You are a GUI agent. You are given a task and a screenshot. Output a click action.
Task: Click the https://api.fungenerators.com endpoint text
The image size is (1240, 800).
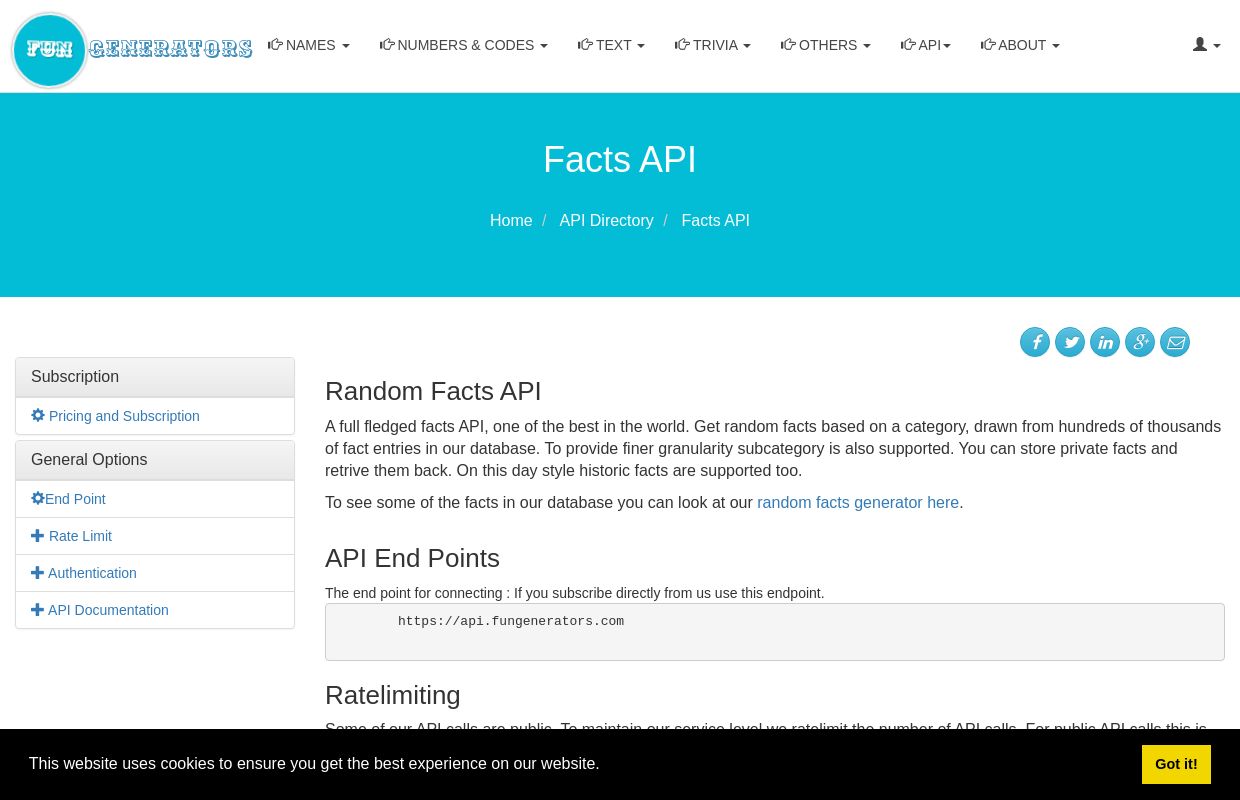(x=511, y=621)
